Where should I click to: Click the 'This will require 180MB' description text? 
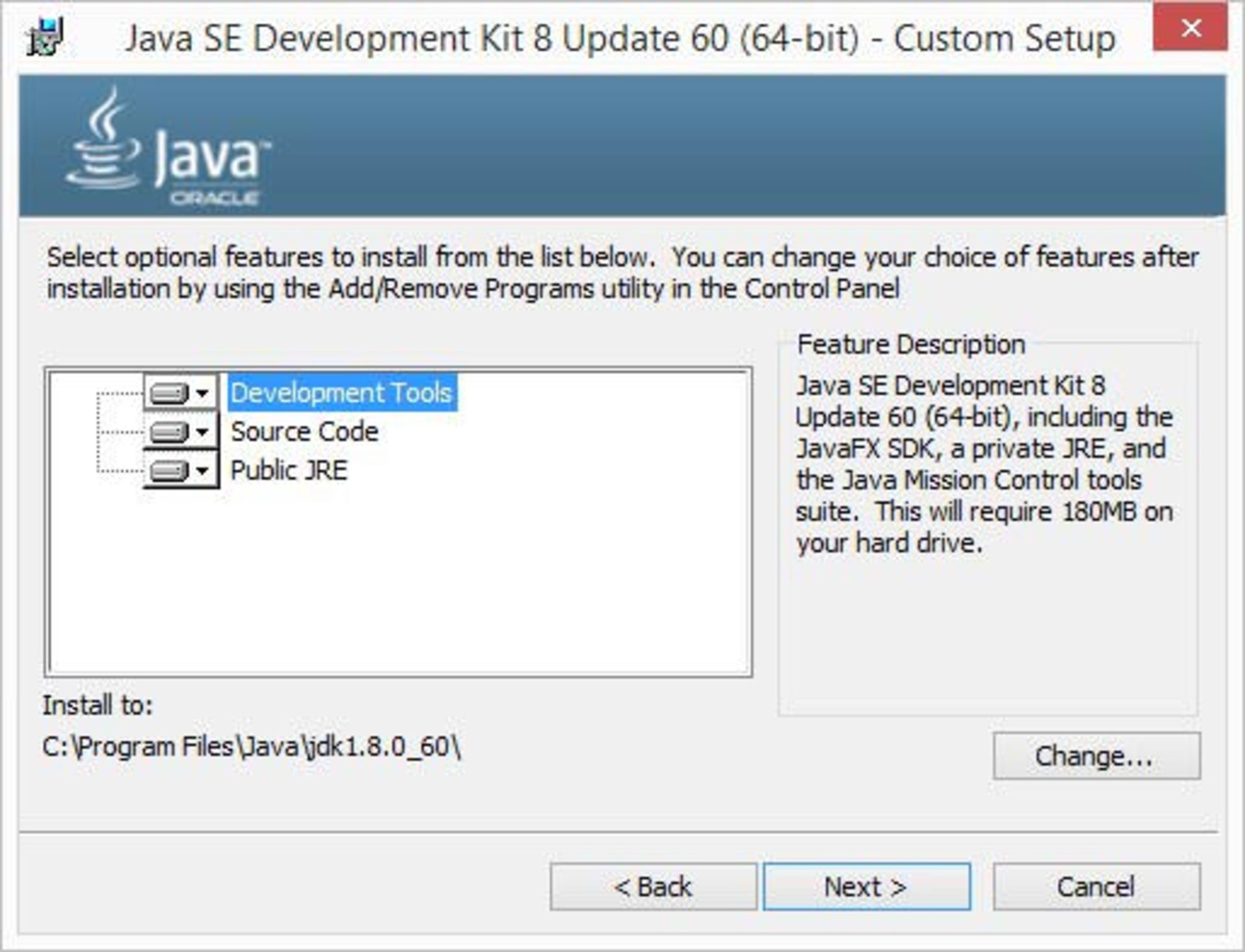(1006, 512)
